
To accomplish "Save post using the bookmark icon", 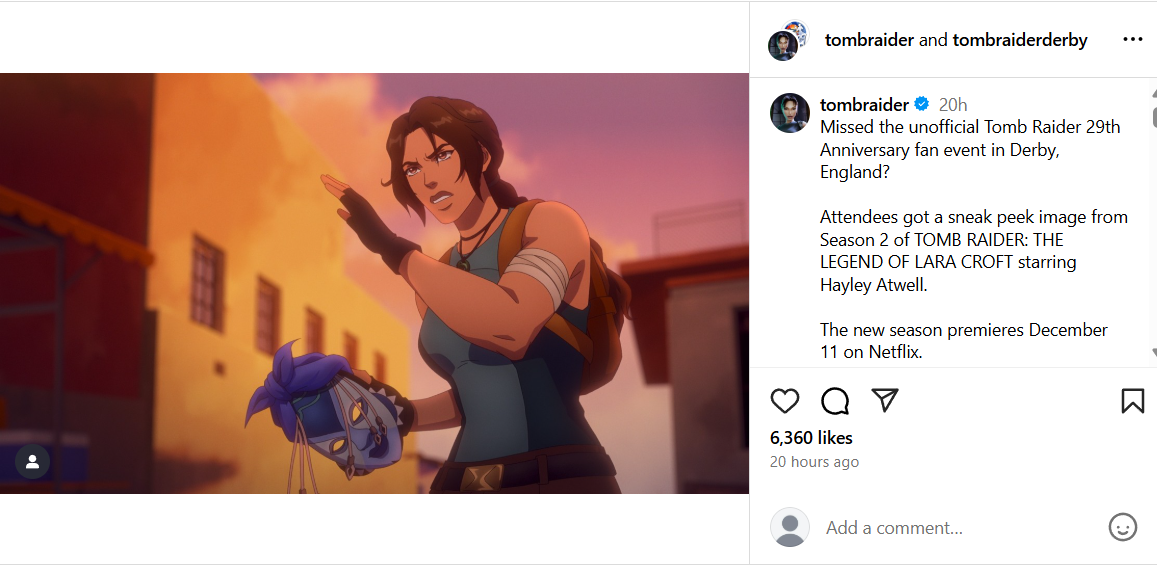I will coord(1132,401).
